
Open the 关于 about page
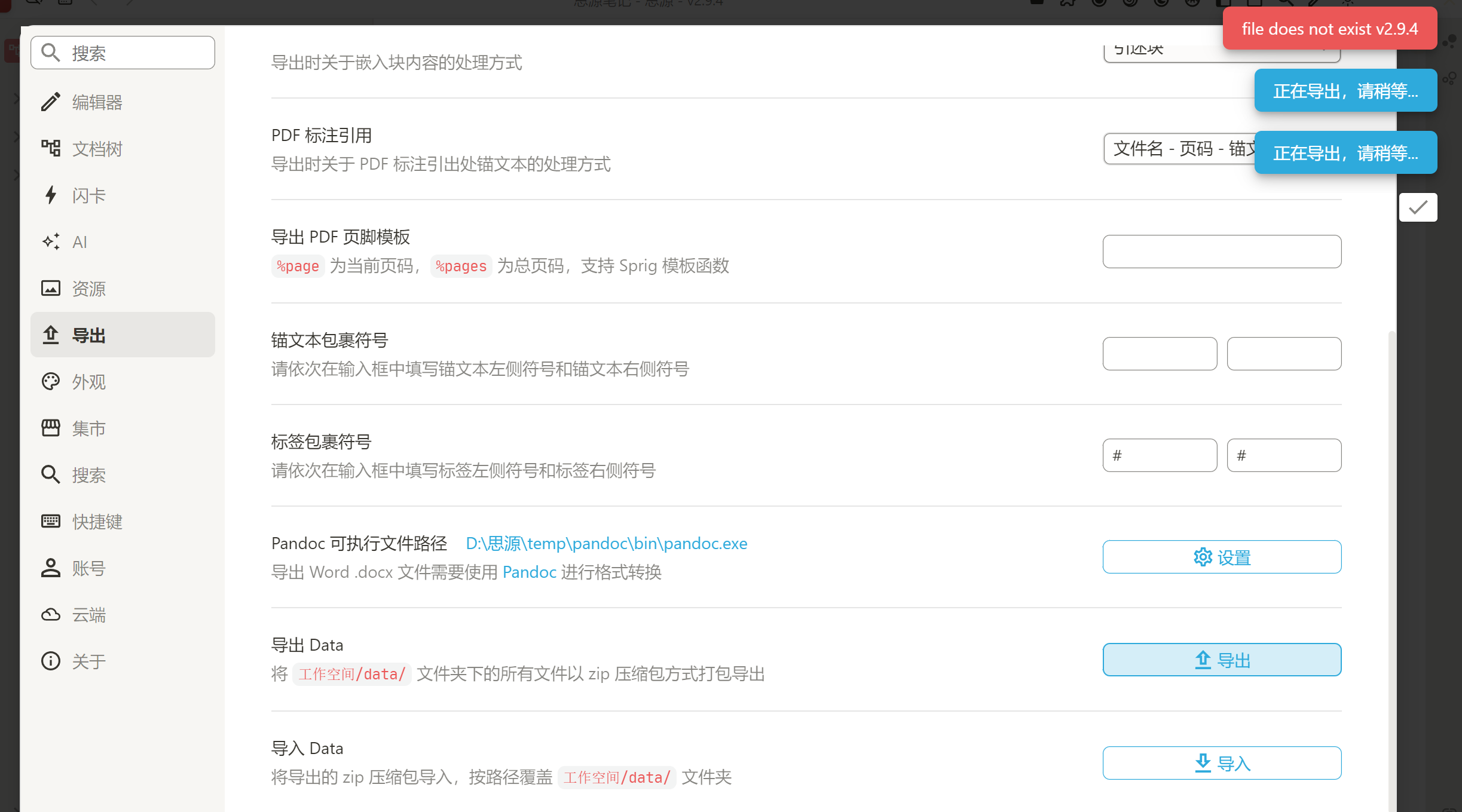coord(88,661)
